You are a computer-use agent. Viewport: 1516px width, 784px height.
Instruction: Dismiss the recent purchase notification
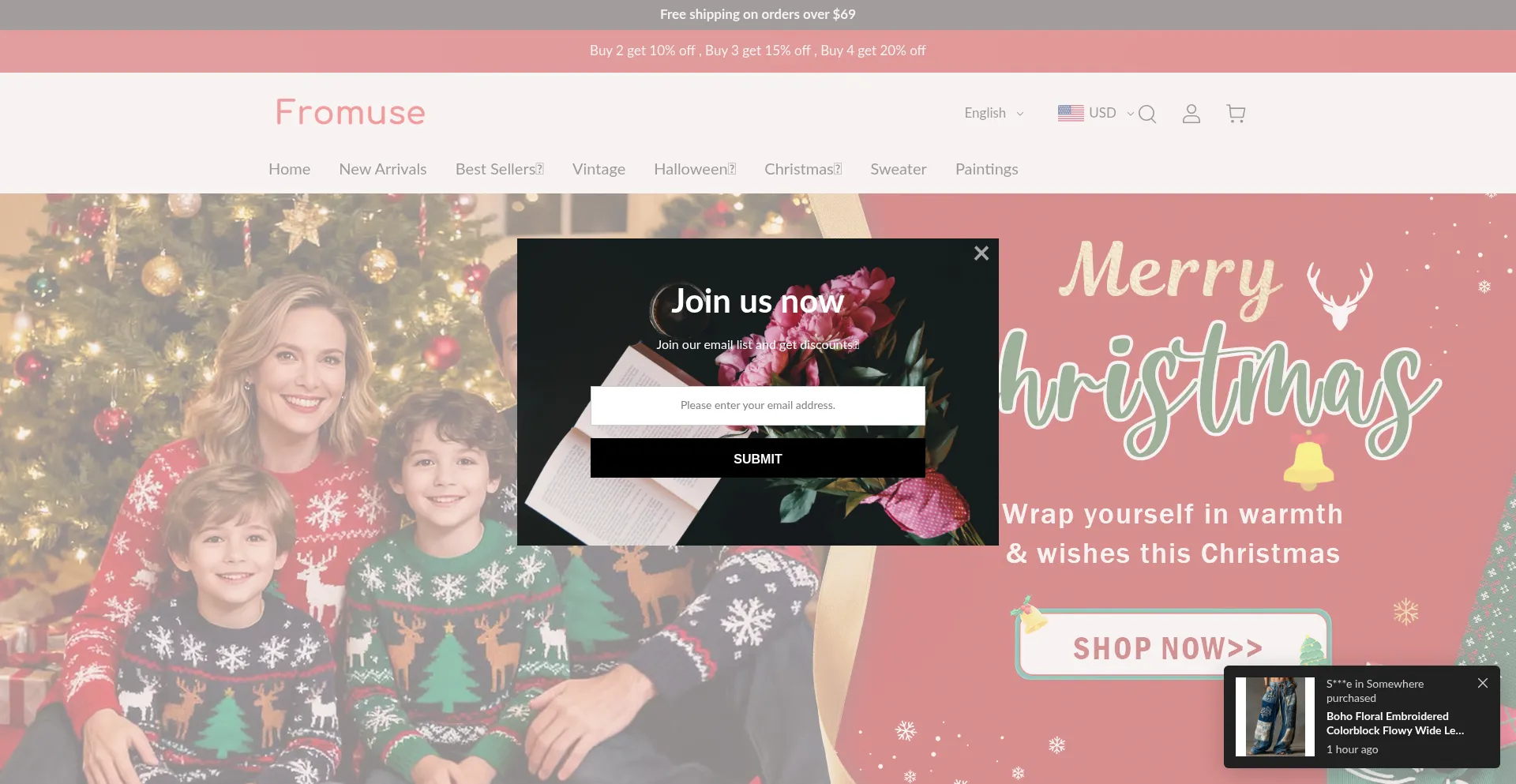click(1483, 683)
